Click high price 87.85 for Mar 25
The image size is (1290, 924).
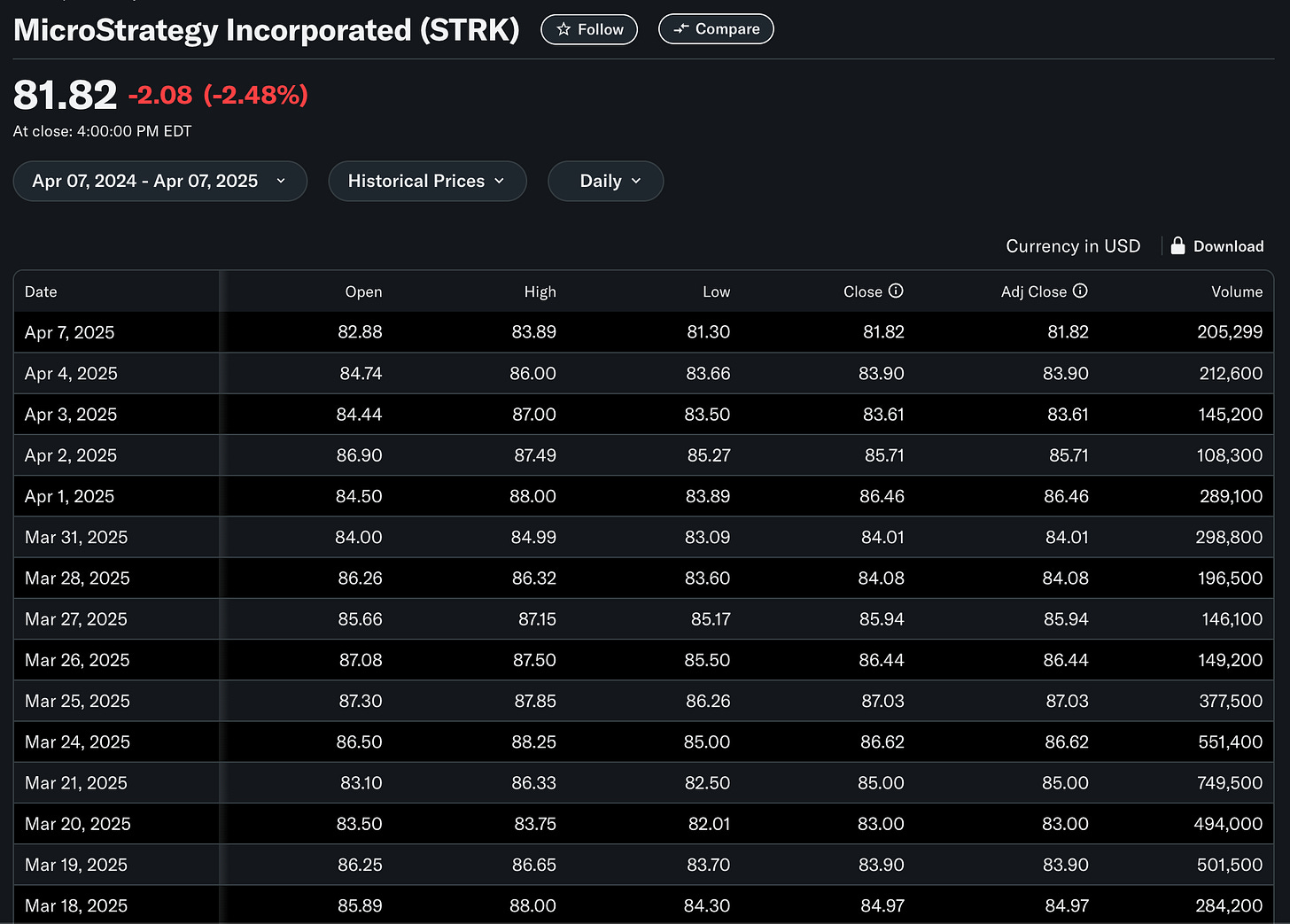click(x=535, y=701)
